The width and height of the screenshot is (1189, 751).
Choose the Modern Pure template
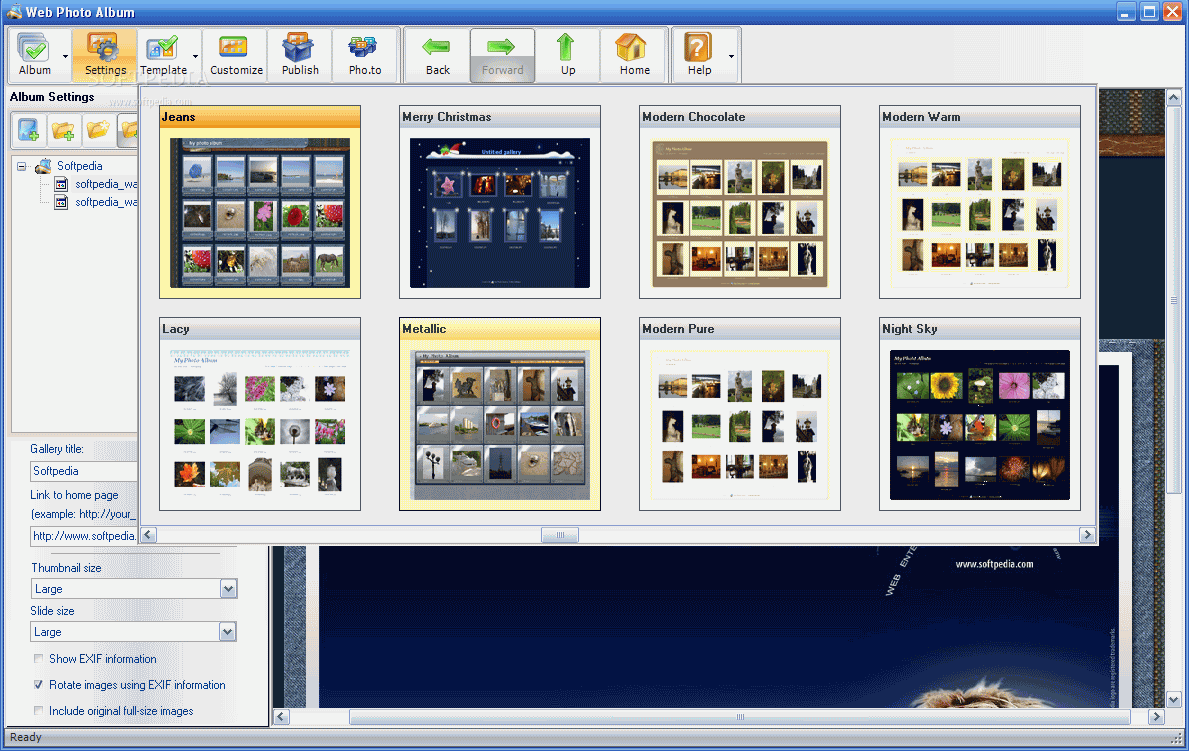(739, 414)
